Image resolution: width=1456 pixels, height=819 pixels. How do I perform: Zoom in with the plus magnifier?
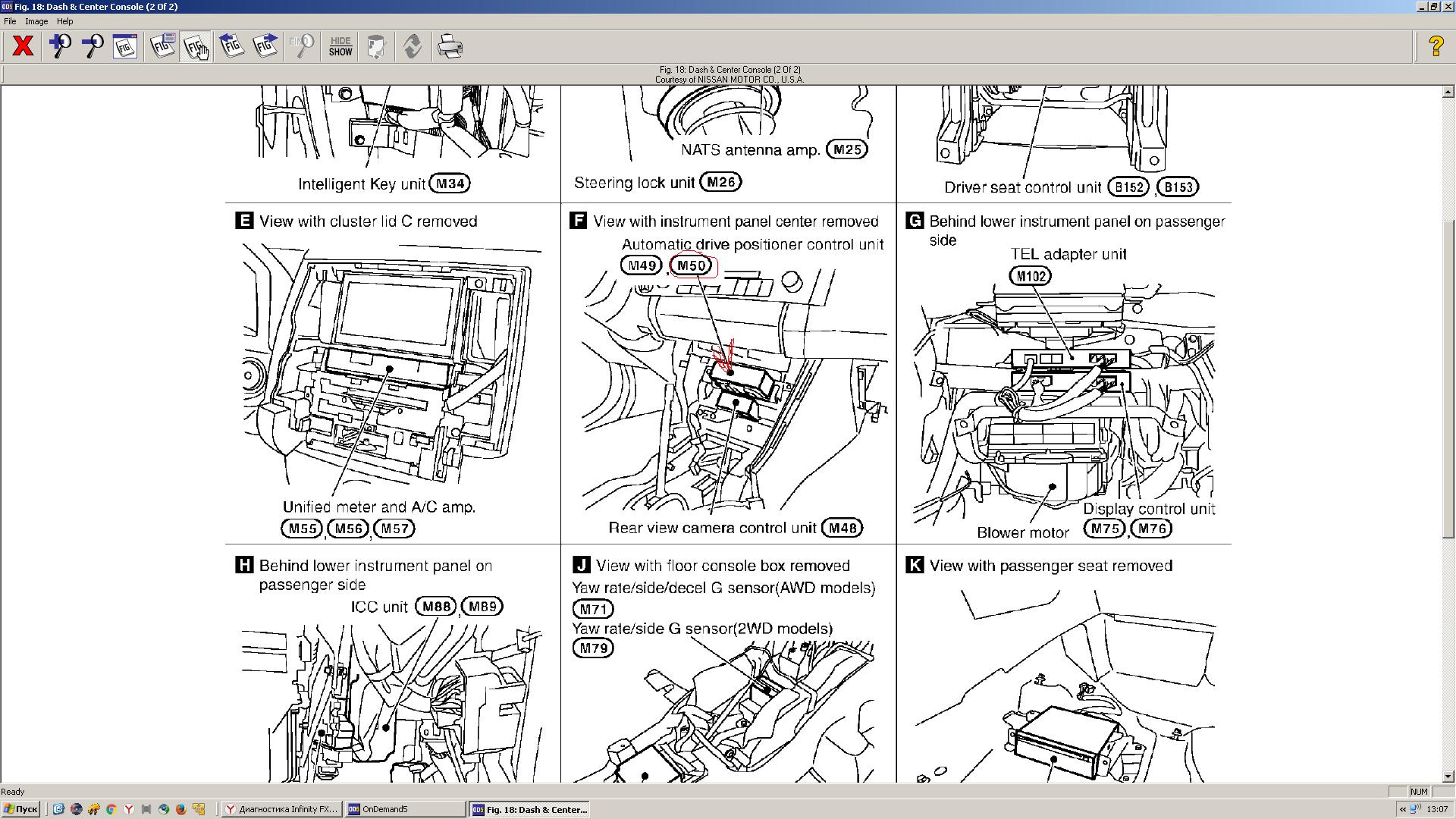coord(60,46)
